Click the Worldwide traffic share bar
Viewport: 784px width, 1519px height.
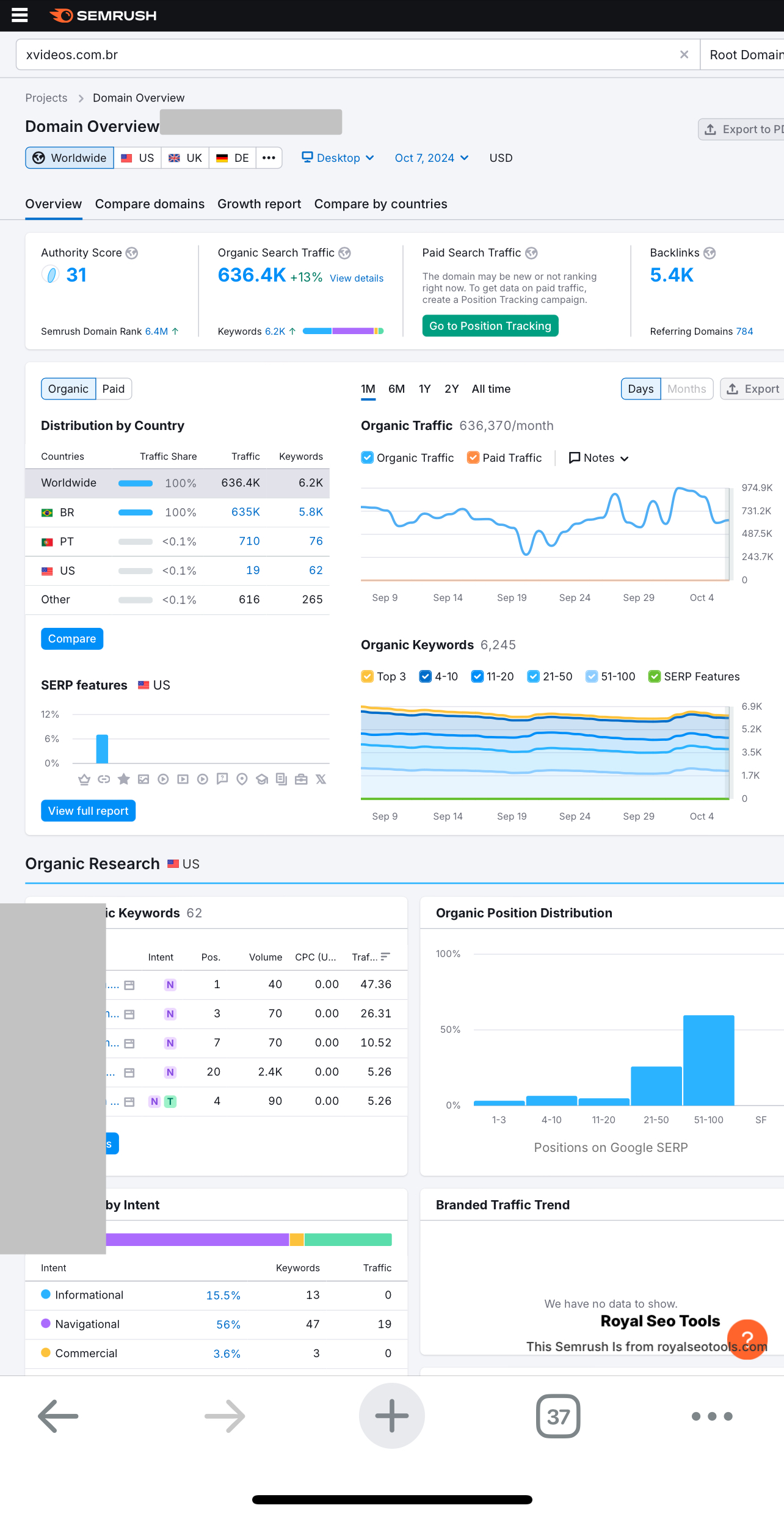tap(136, 483)
